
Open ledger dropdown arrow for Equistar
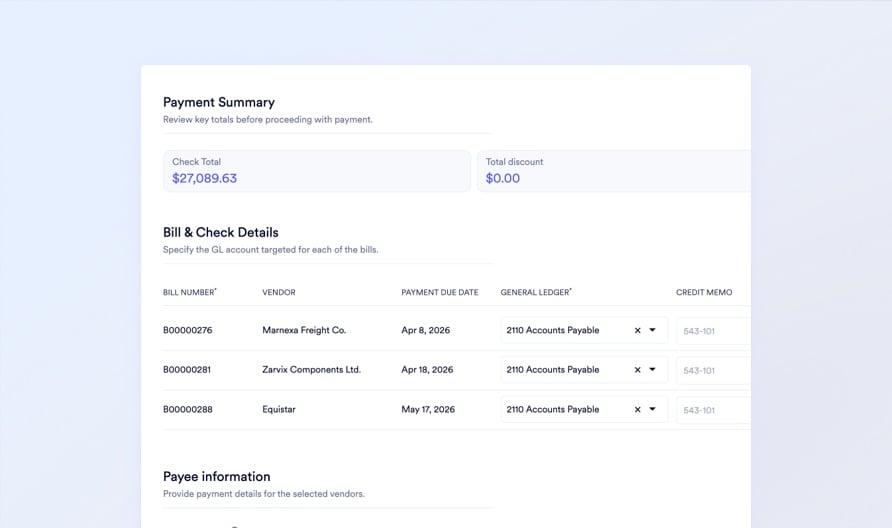[x=653, y=409]
